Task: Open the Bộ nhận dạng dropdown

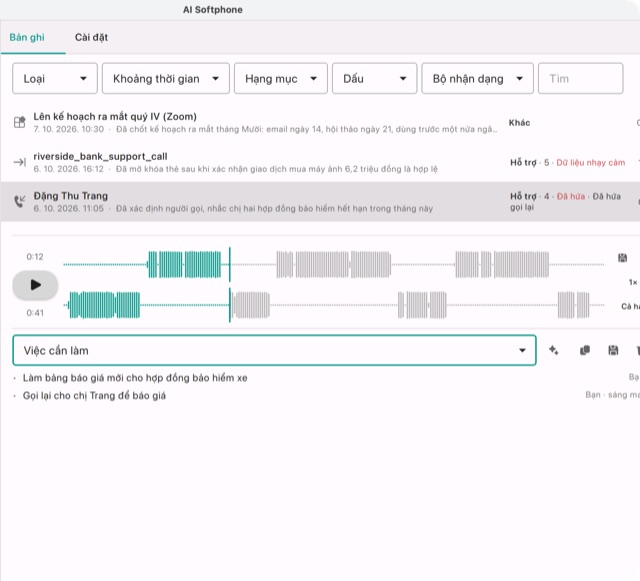Action: 478,78
